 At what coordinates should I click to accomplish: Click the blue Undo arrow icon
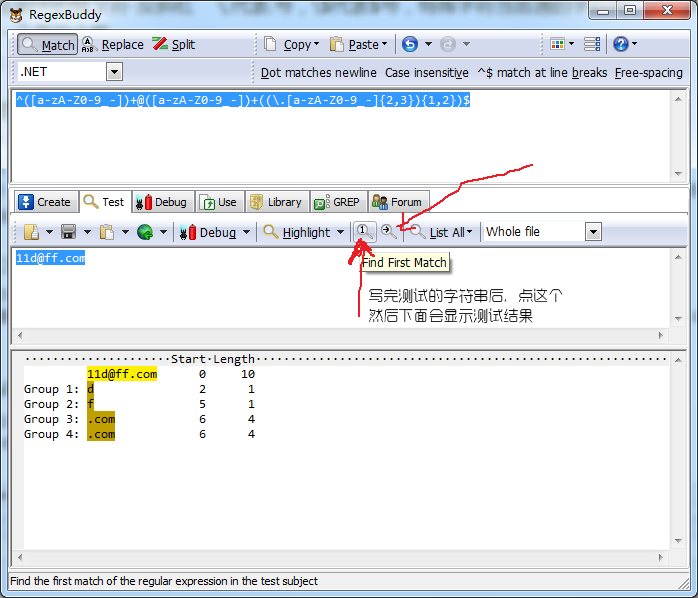click(x=410, y=44)
